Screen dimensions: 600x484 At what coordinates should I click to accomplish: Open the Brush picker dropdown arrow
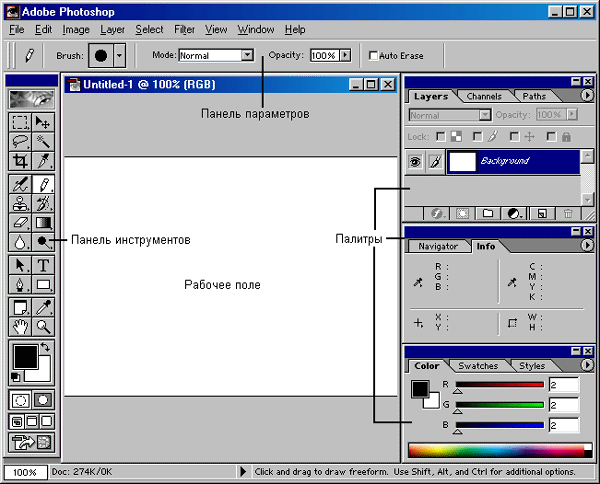point(120,55)
